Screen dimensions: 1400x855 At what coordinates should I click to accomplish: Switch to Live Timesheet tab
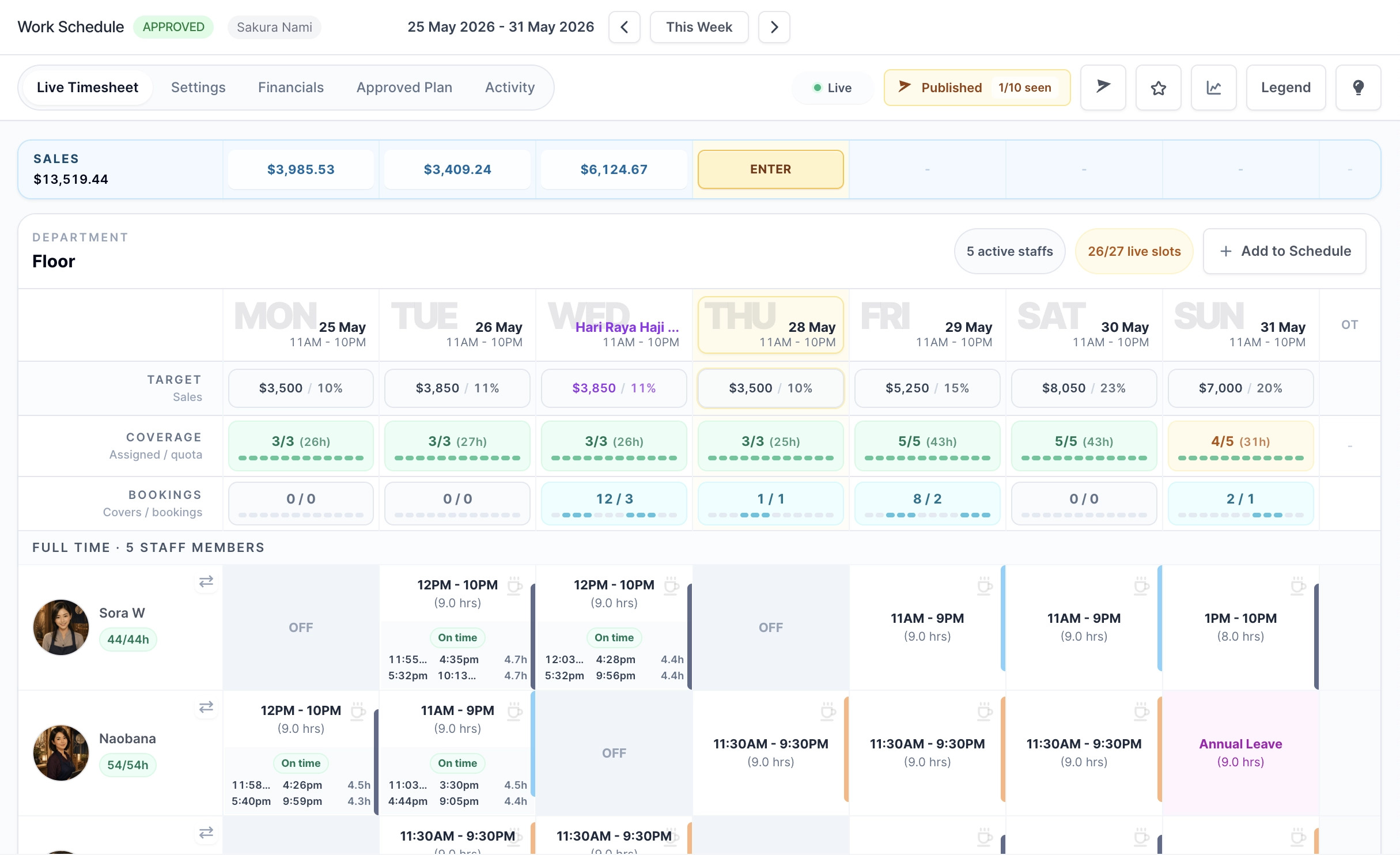88,88
